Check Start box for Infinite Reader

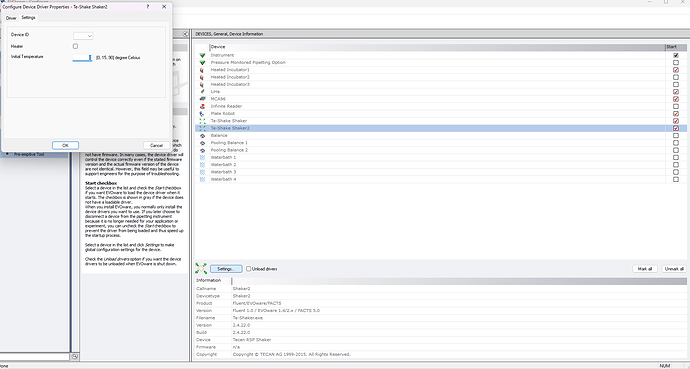676,106
